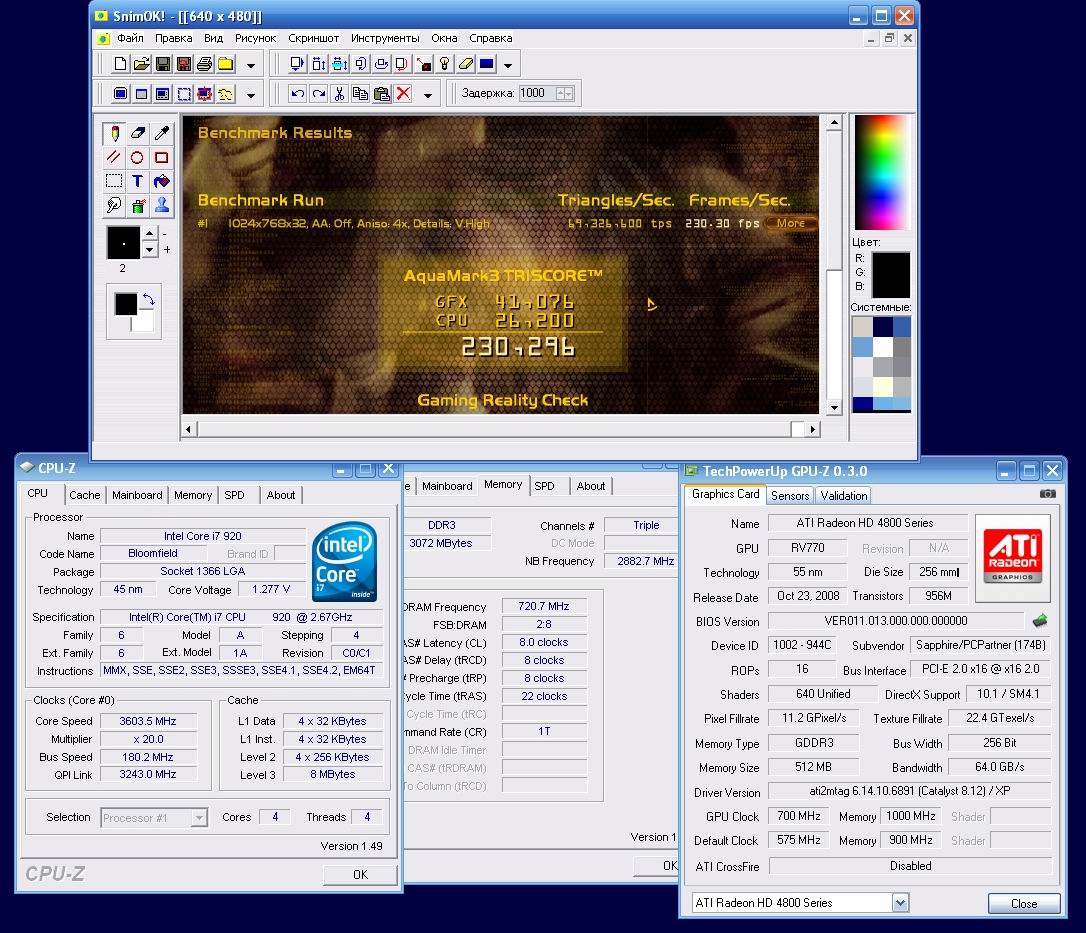Click the GPU-Z BIOS save chip icon

(x=1040, y=621)
